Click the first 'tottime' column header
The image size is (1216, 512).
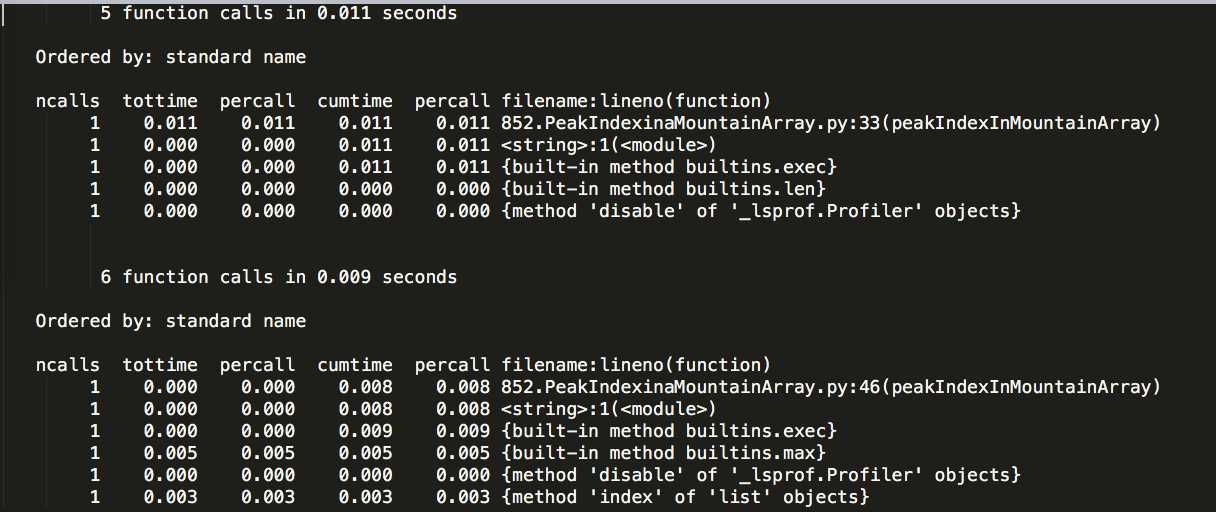pyautogui.click(x=160, y=101)
